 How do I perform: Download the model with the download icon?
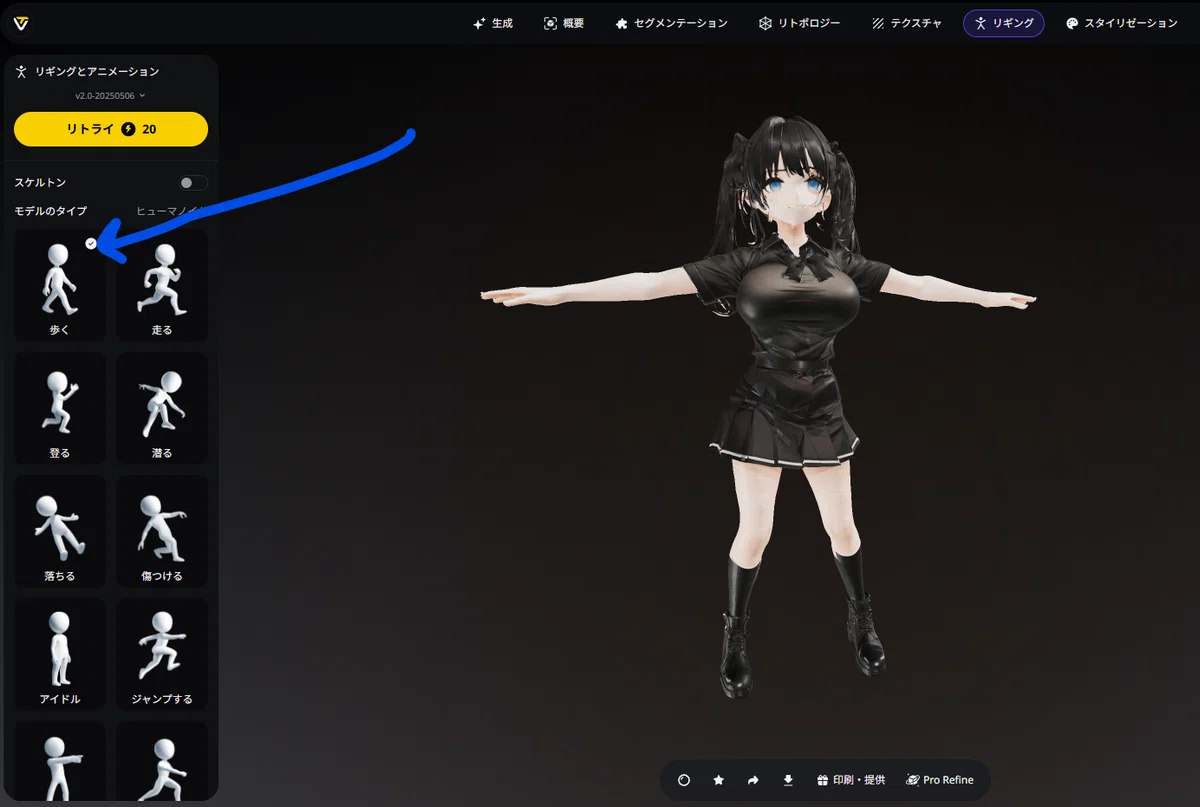pos(788,780)
